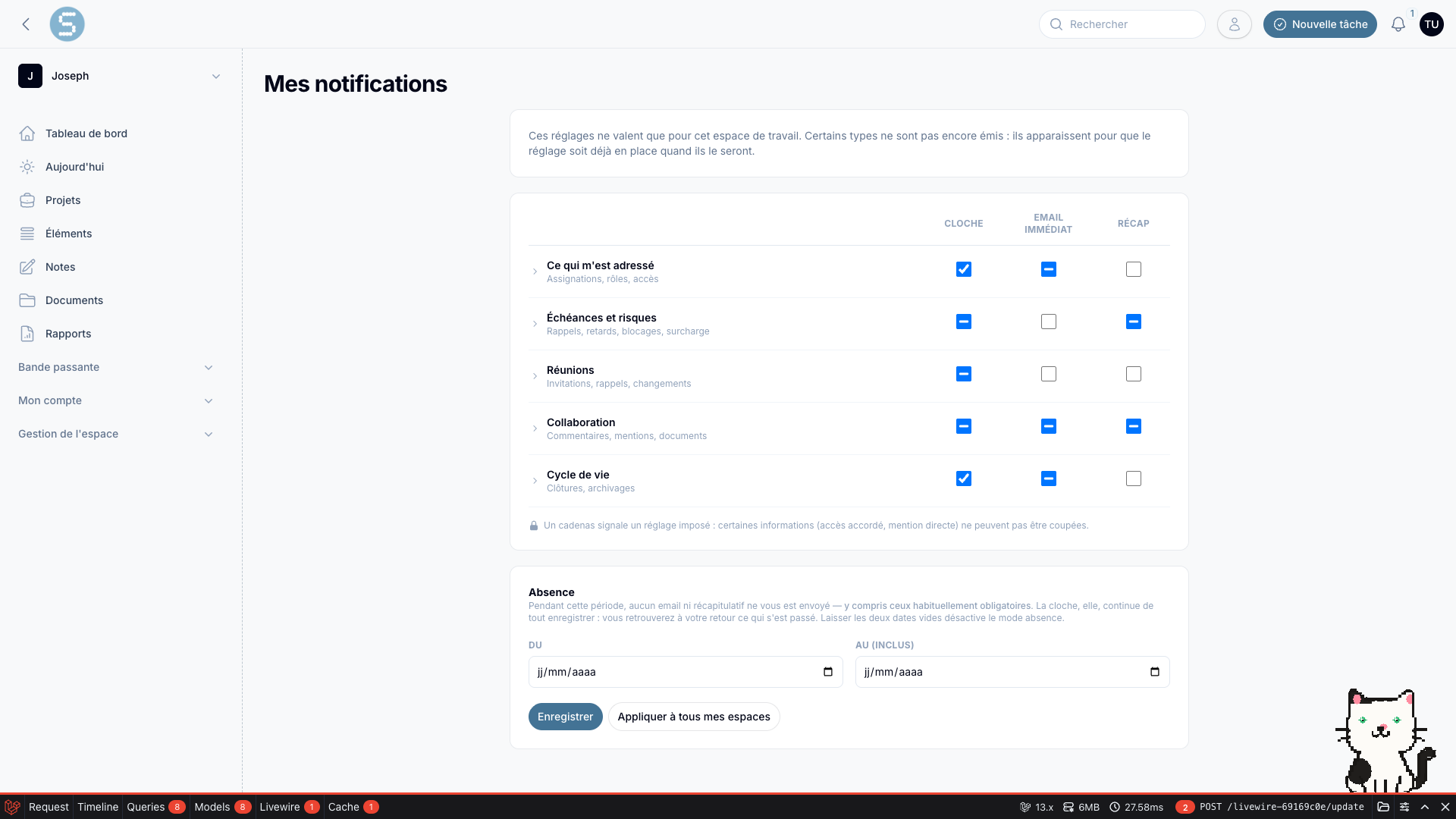
Task: Click the 27.58ms duration indicator
Action: 1136,807
